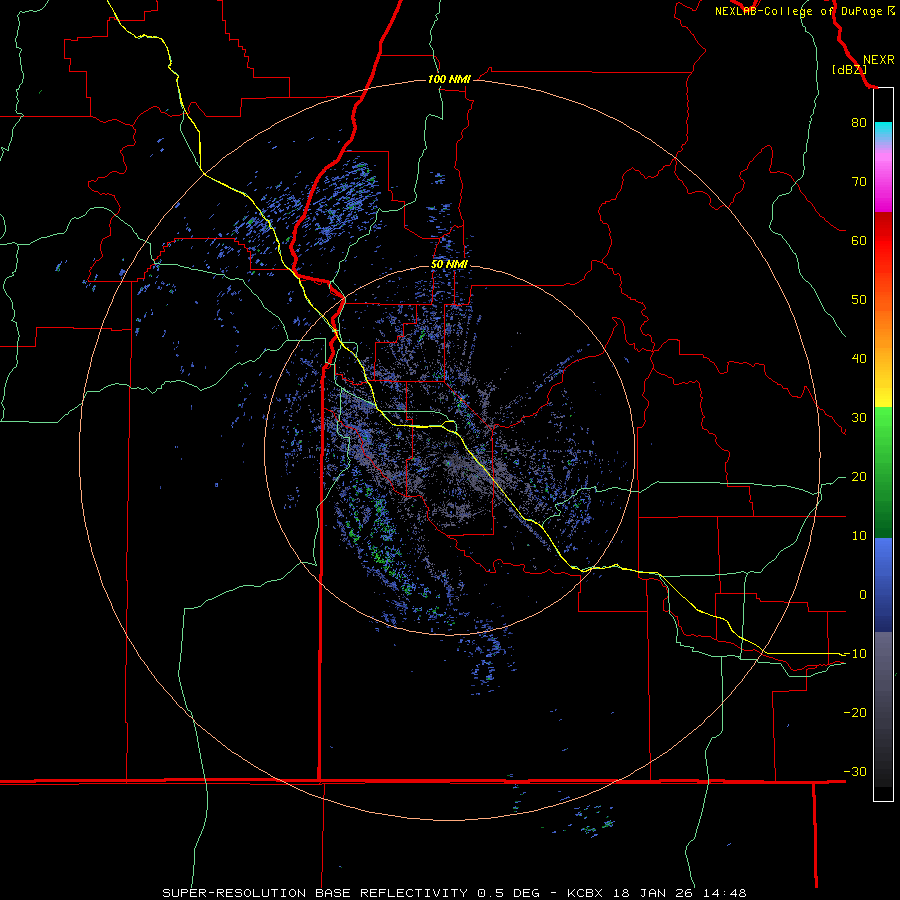Click the cyan segment of the color bar
Viewport: 900px width, 900px height.
point(883,131)
